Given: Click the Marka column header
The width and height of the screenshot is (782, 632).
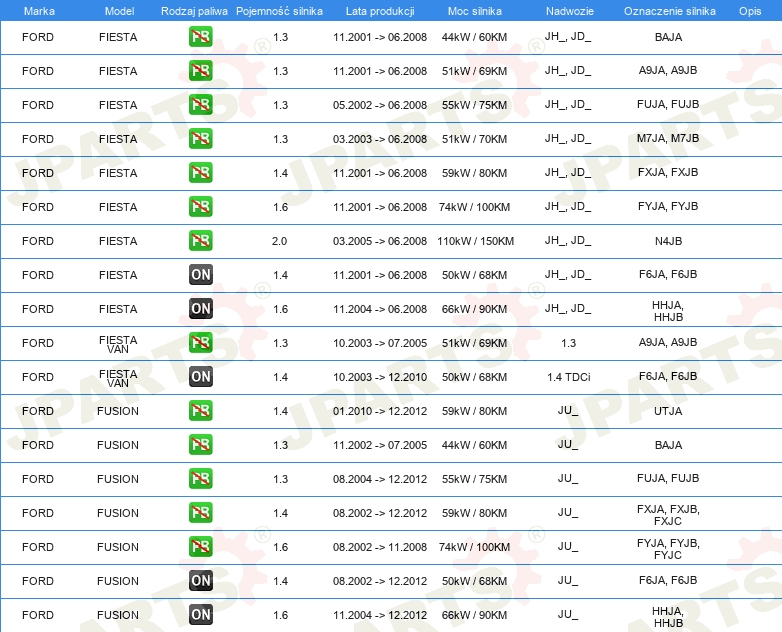Looking at the screenshot, I should [39, 11].
